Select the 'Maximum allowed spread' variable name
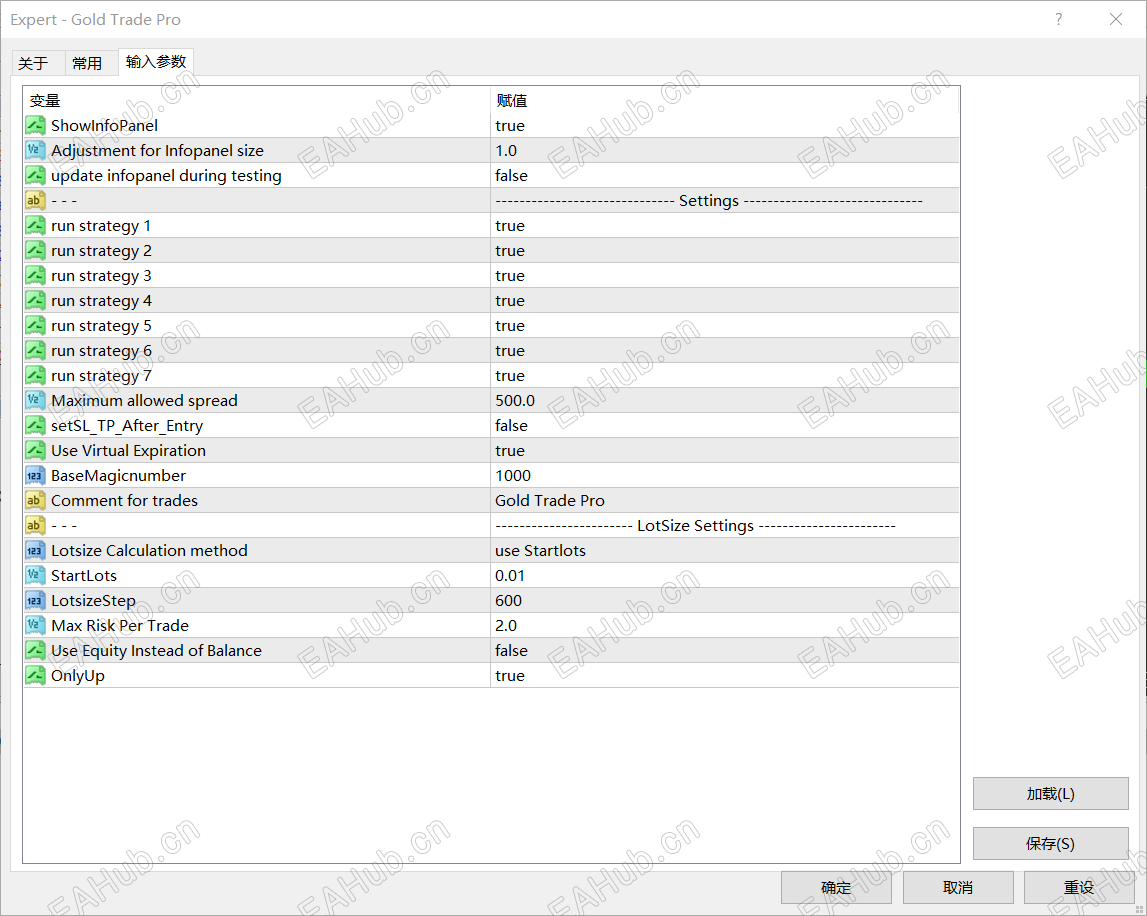The width and height of the screenshot is (1147, 916). (x=144, y=400)
